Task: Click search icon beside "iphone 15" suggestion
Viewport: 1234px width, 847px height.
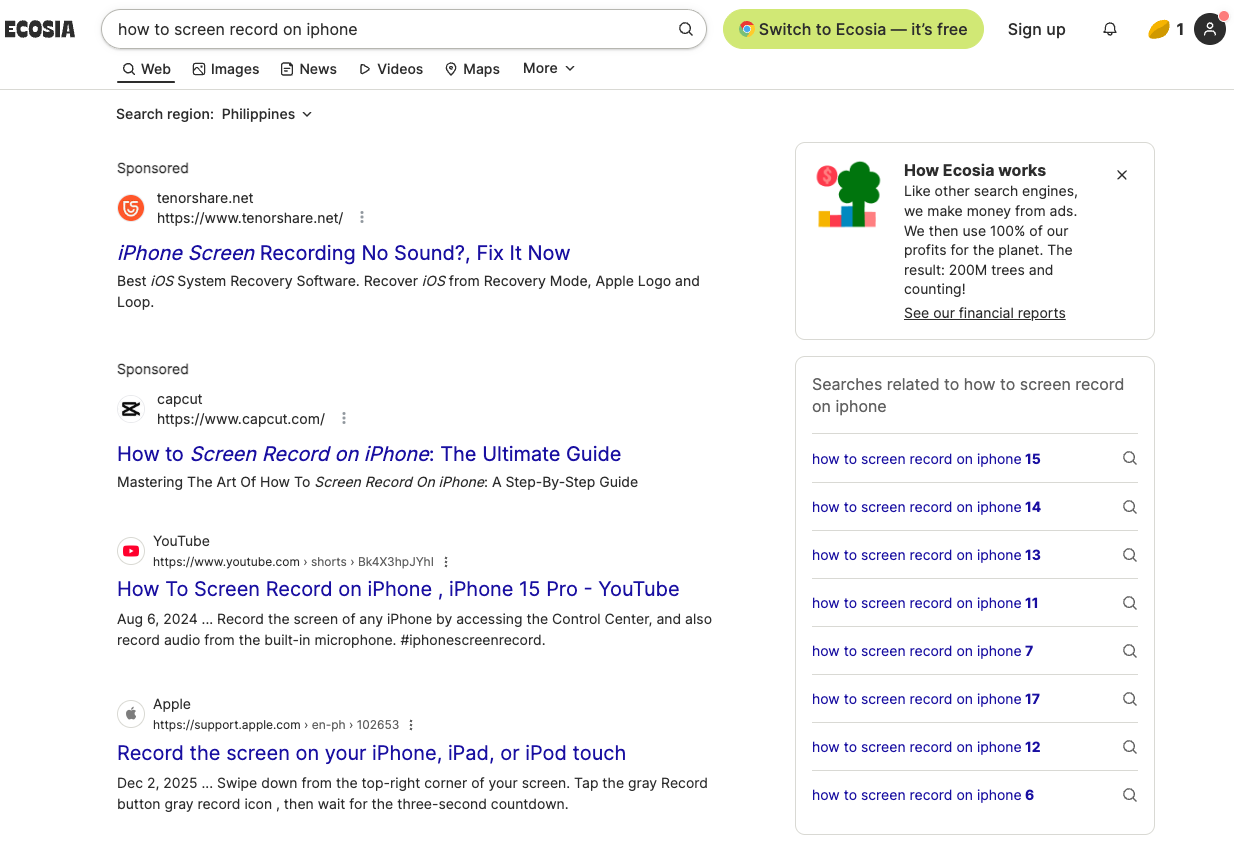Action: [x=1130, y=459]
